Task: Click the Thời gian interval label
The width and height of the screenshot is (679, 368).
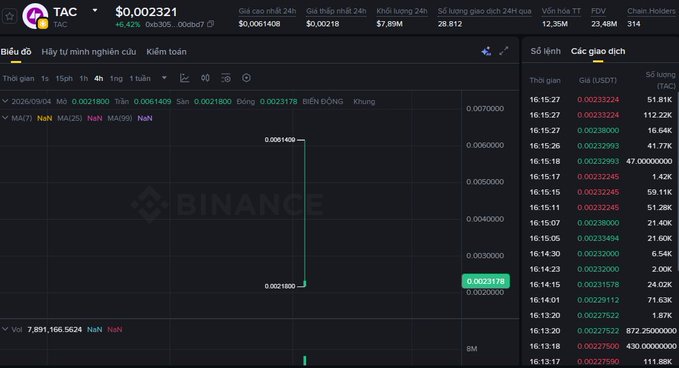Action: (19, 78)
